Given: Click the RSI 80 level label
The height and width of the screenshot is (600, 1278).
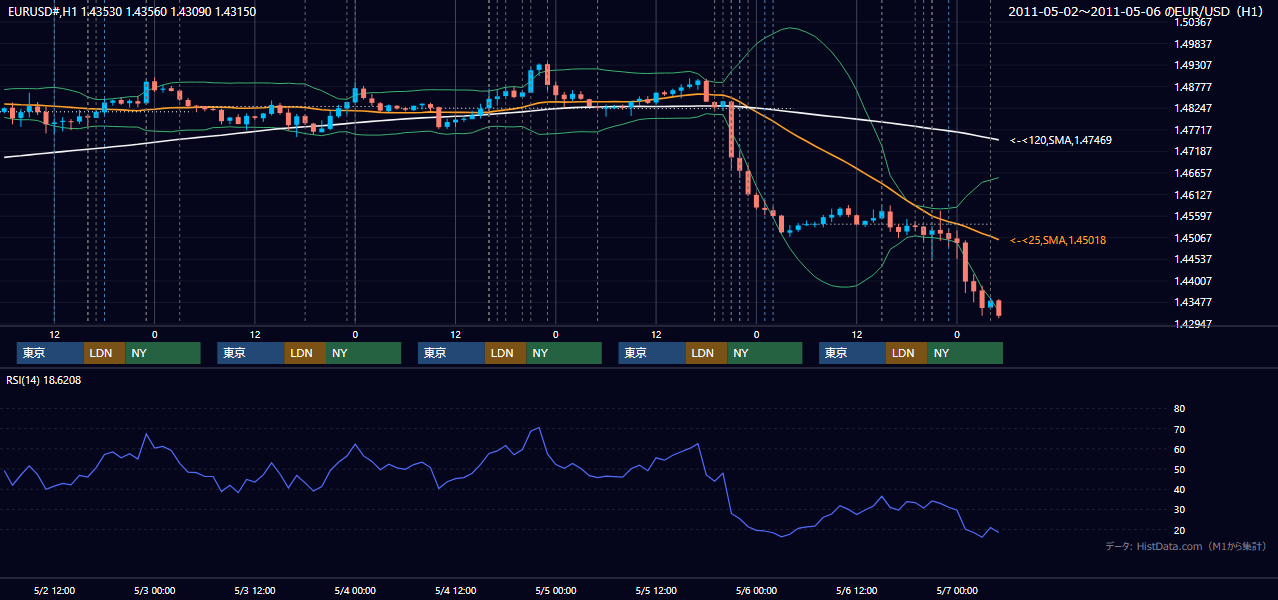Looking at the screenshot, I should [x=1179, y=409].
